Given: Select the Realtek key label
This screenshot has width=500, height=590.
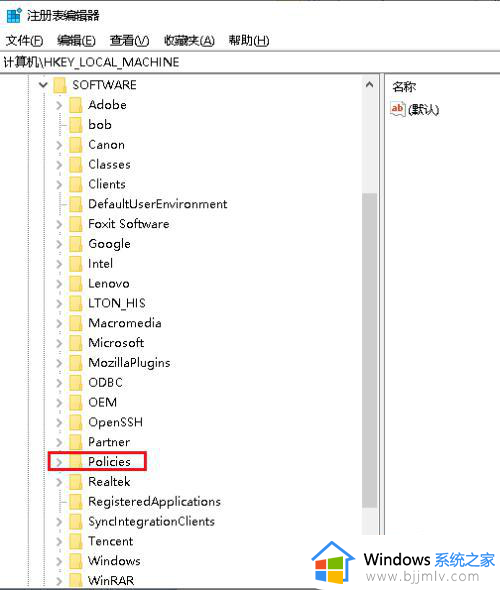Looking at the screenshot, I should (x=109, y=482).
